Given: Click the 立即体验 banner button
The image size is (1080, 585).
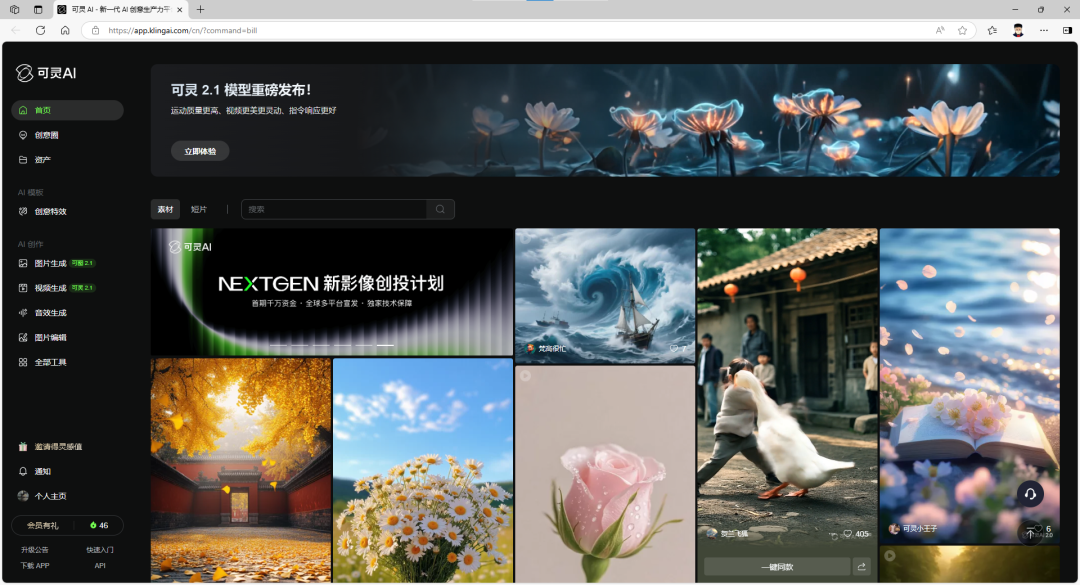Looking at the screenshot, I should point(200,151).
